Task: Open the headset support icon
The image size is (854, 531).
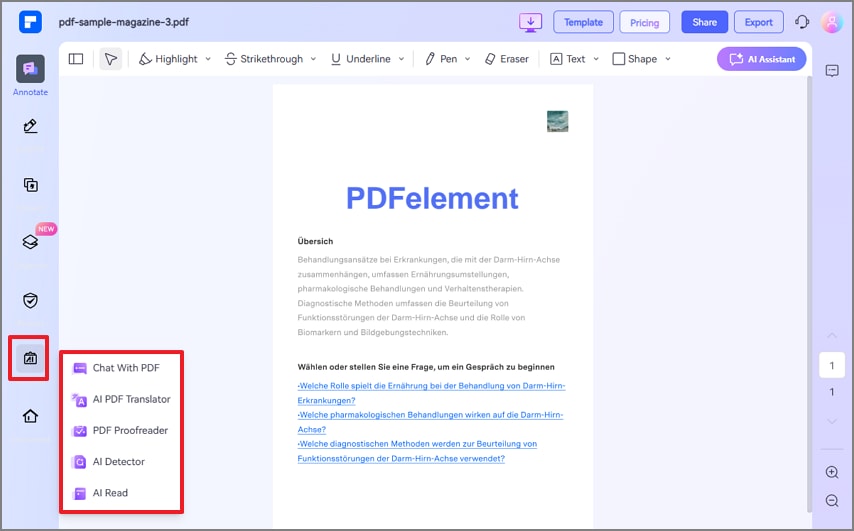Action: coord(802,22)
